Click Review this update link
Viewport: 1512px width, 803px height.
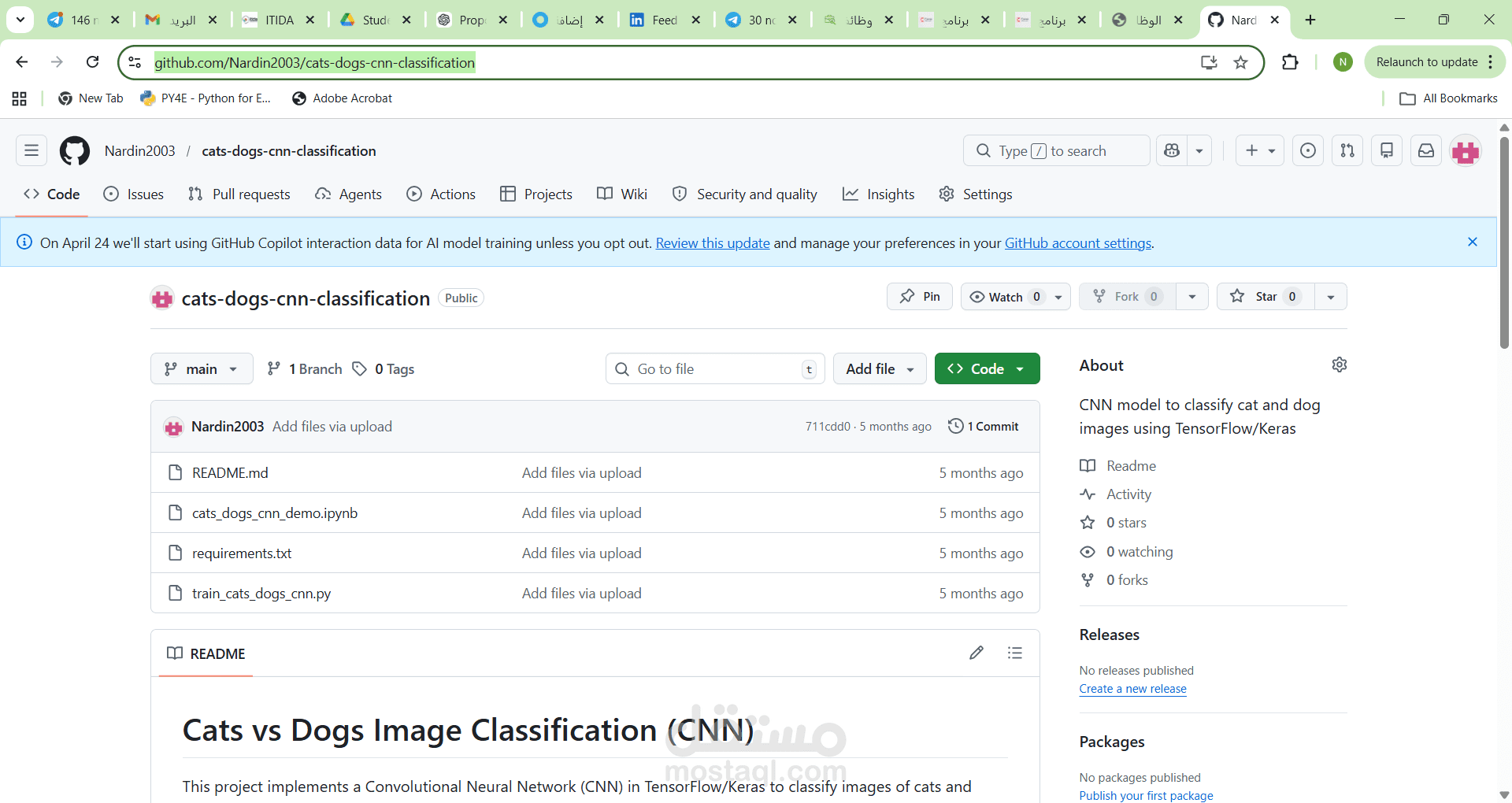coord(713,243)
